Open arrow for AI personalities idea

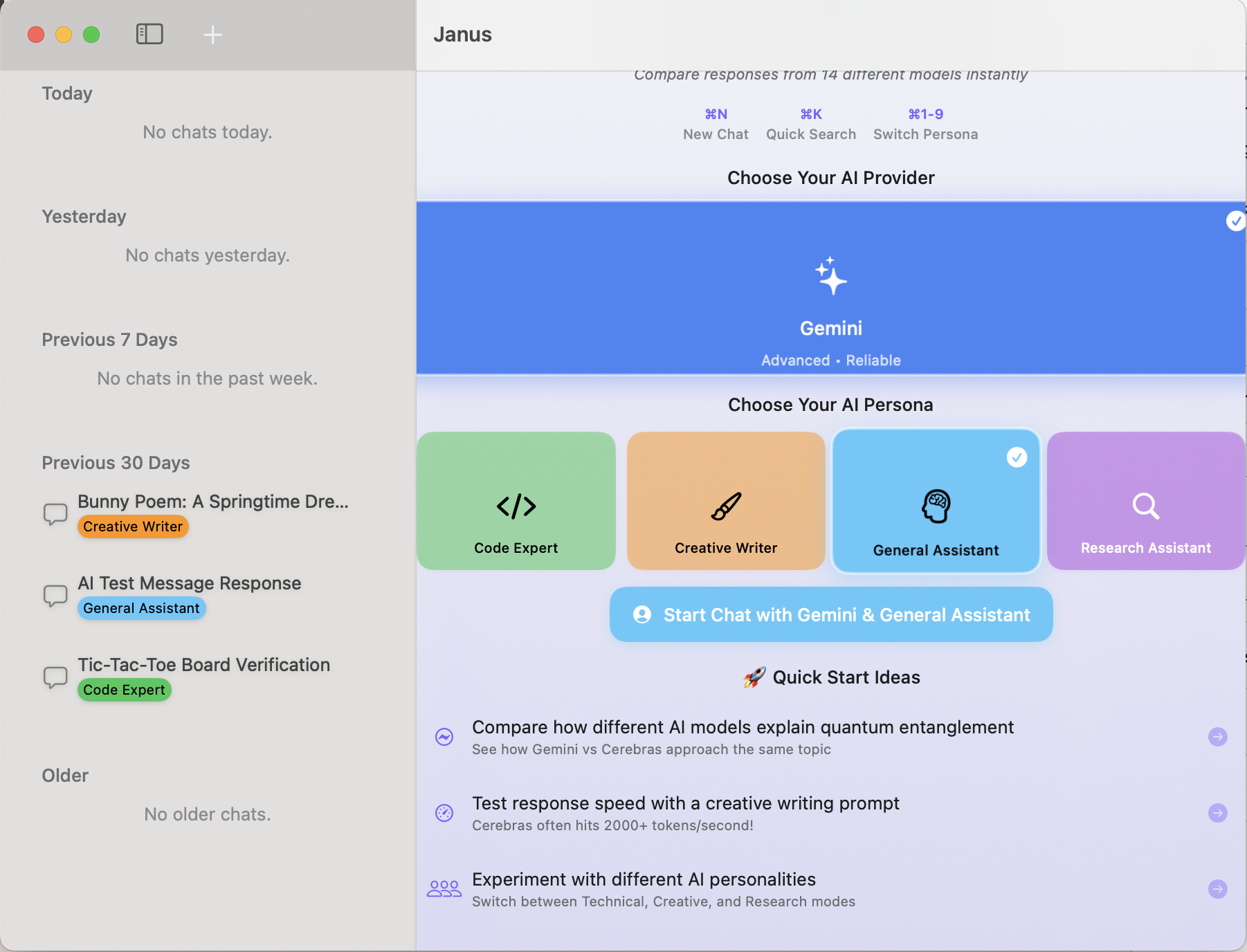pos(1217,889)
